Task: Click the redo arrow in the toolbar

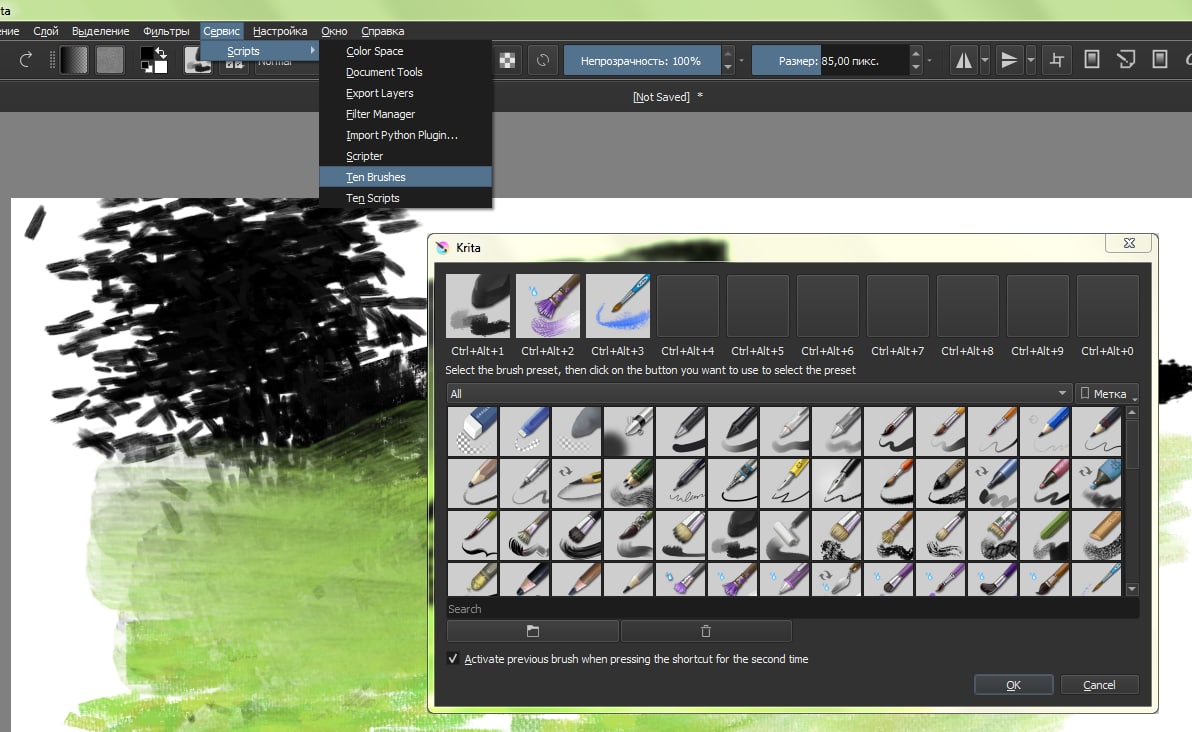Action: (25, 60)
